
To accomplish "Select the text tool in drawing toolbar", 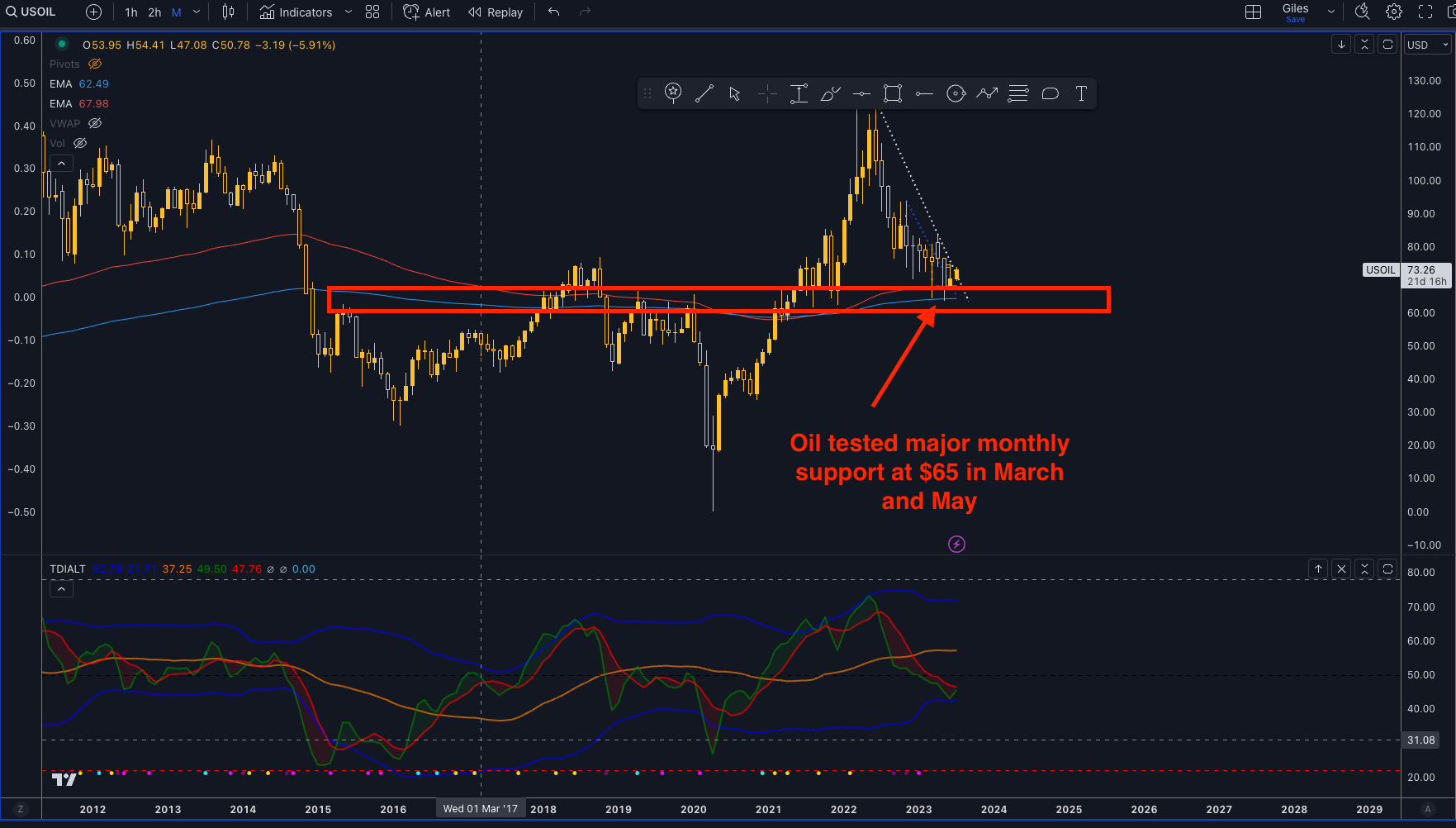I will 1081,93.
